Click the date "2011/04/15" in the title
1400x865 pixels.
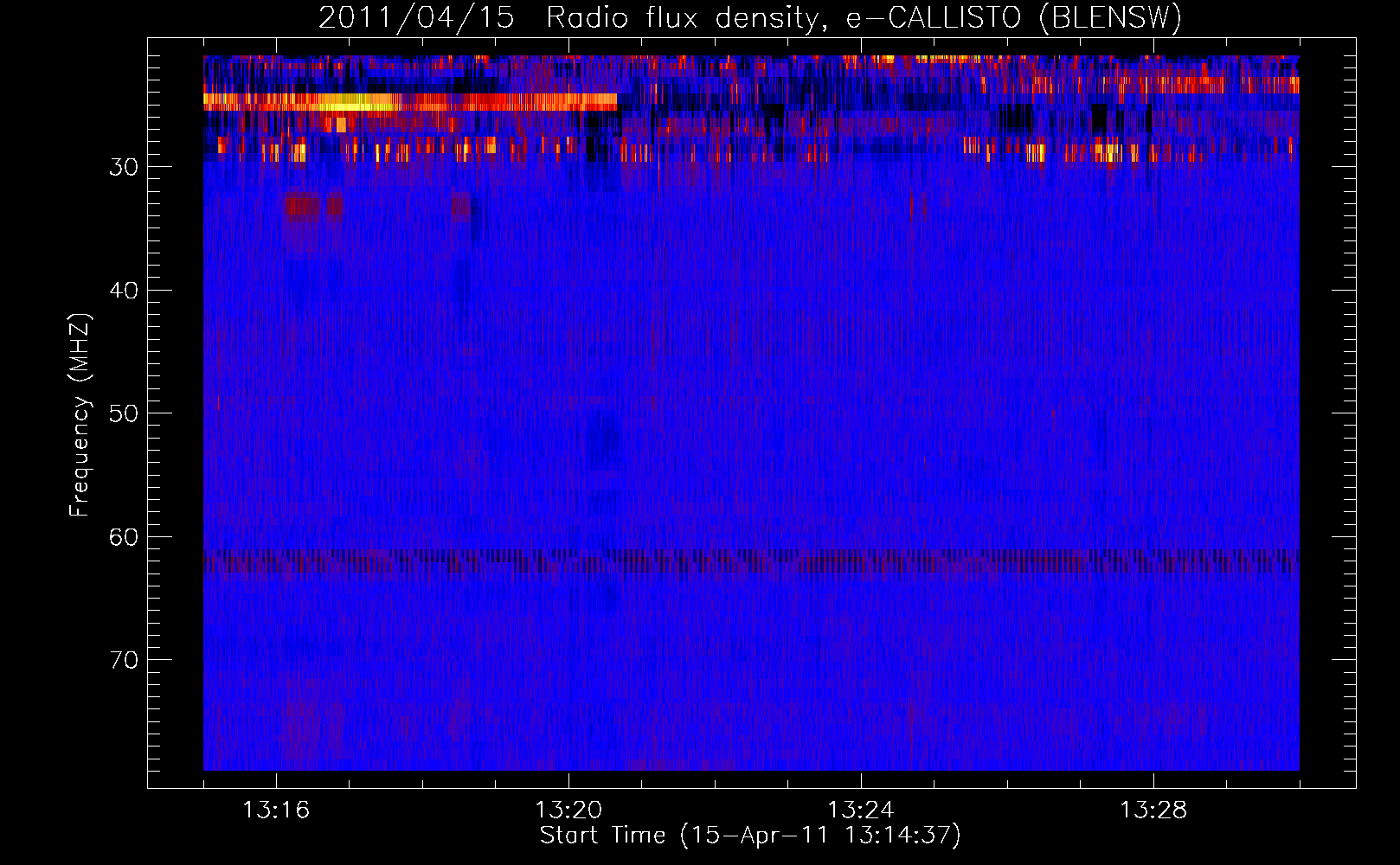(416, 18)
